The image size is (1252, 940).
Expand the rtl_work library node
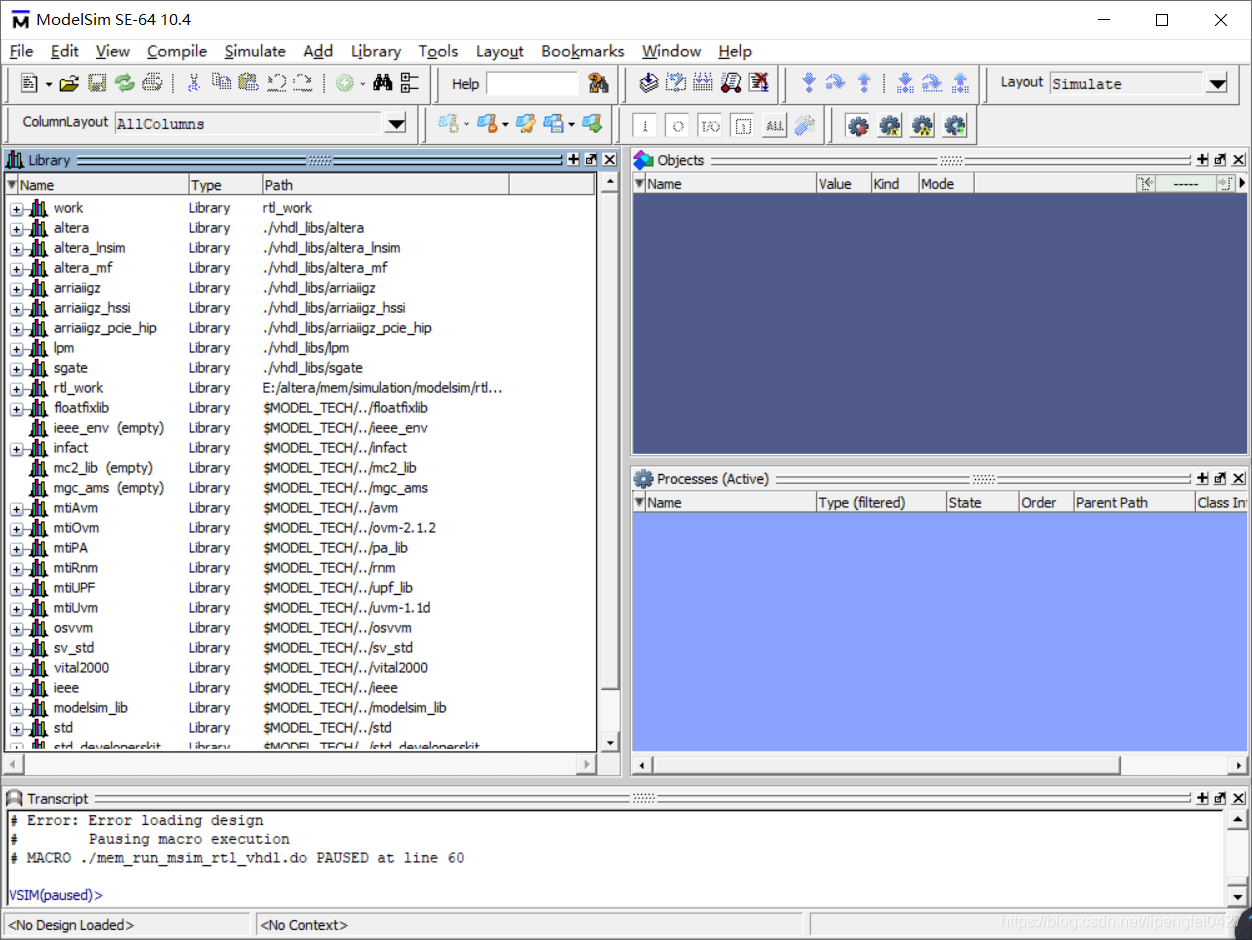pos(17,388)
